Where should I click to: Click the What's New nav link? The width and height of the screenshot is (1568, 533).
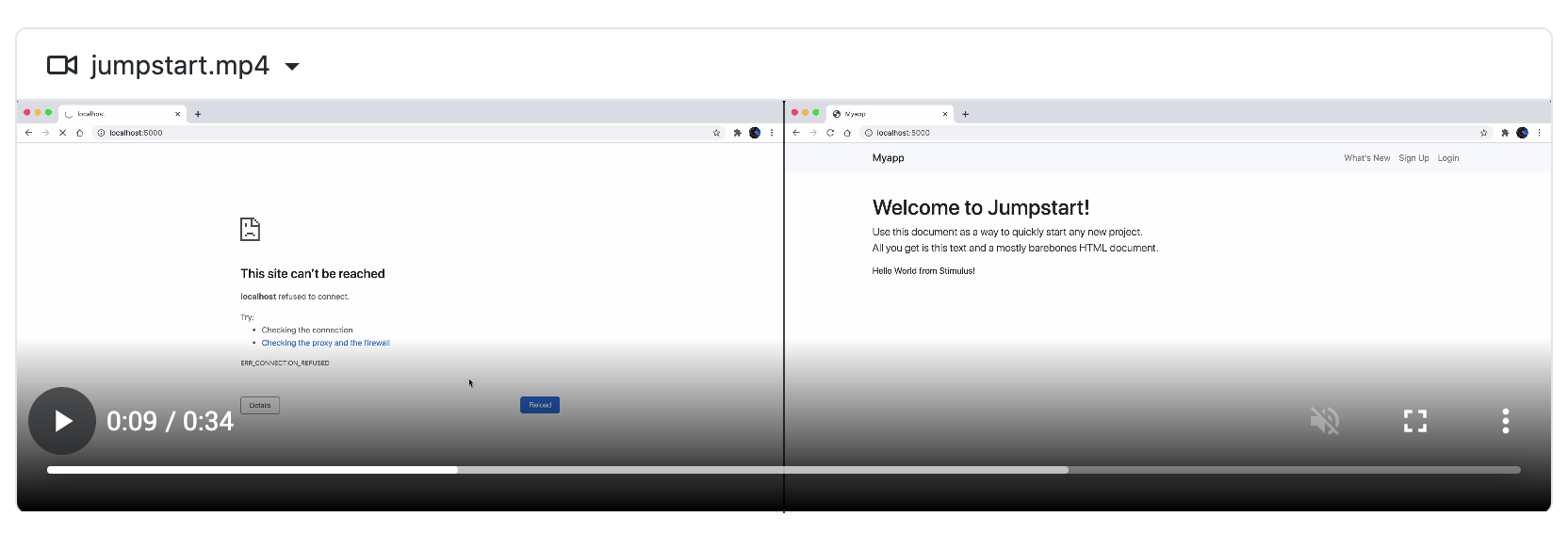(1366, 158)
